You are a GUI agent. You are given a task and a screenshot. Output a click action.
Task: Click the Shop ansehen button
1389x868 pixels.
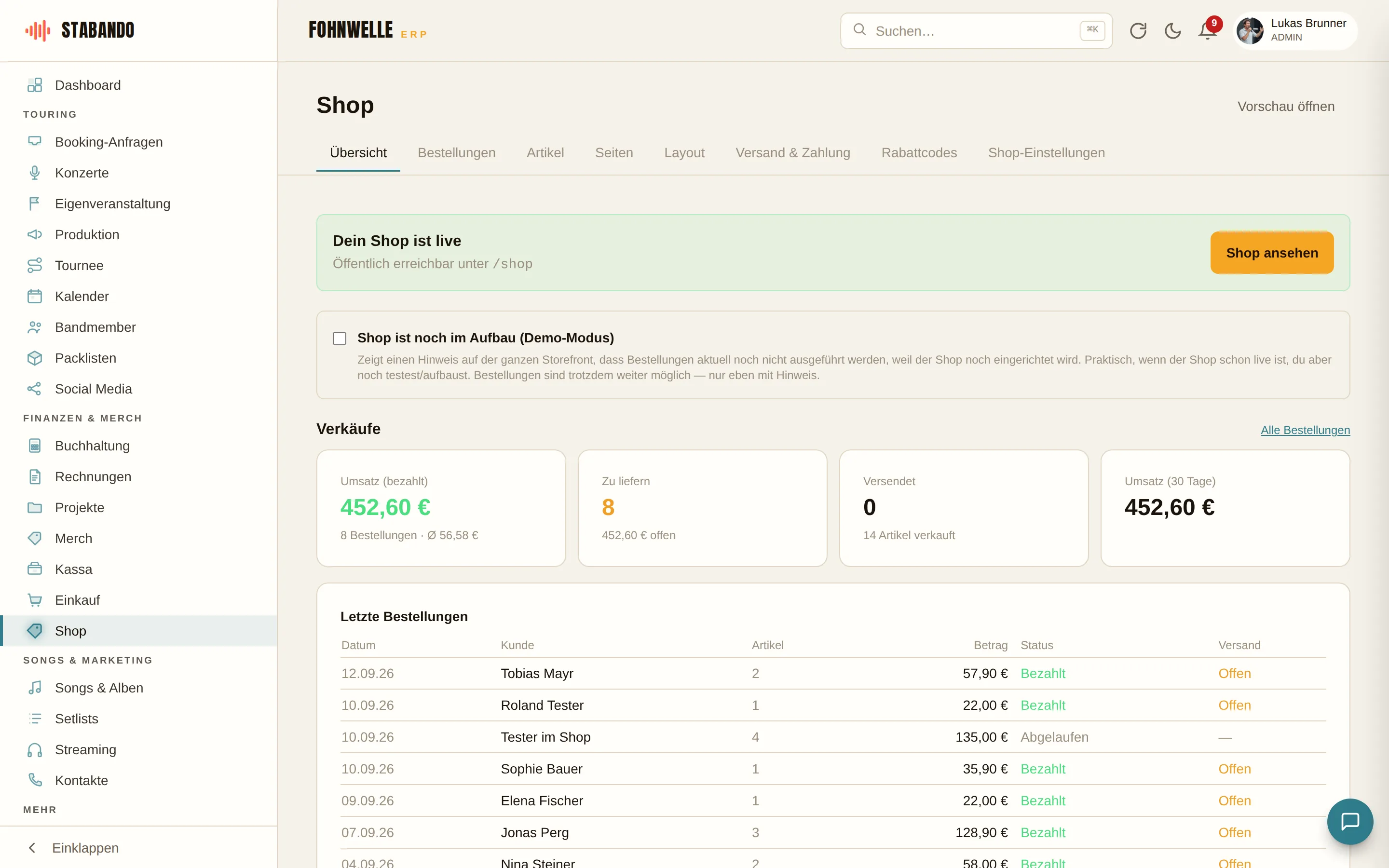pyautogui.click(x=1272, y=253)
